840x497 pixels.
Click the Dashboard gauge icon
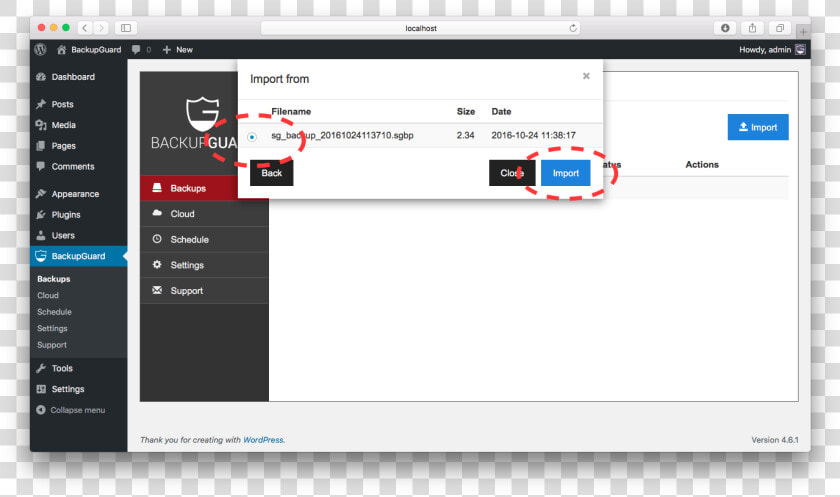pos(41,77)
